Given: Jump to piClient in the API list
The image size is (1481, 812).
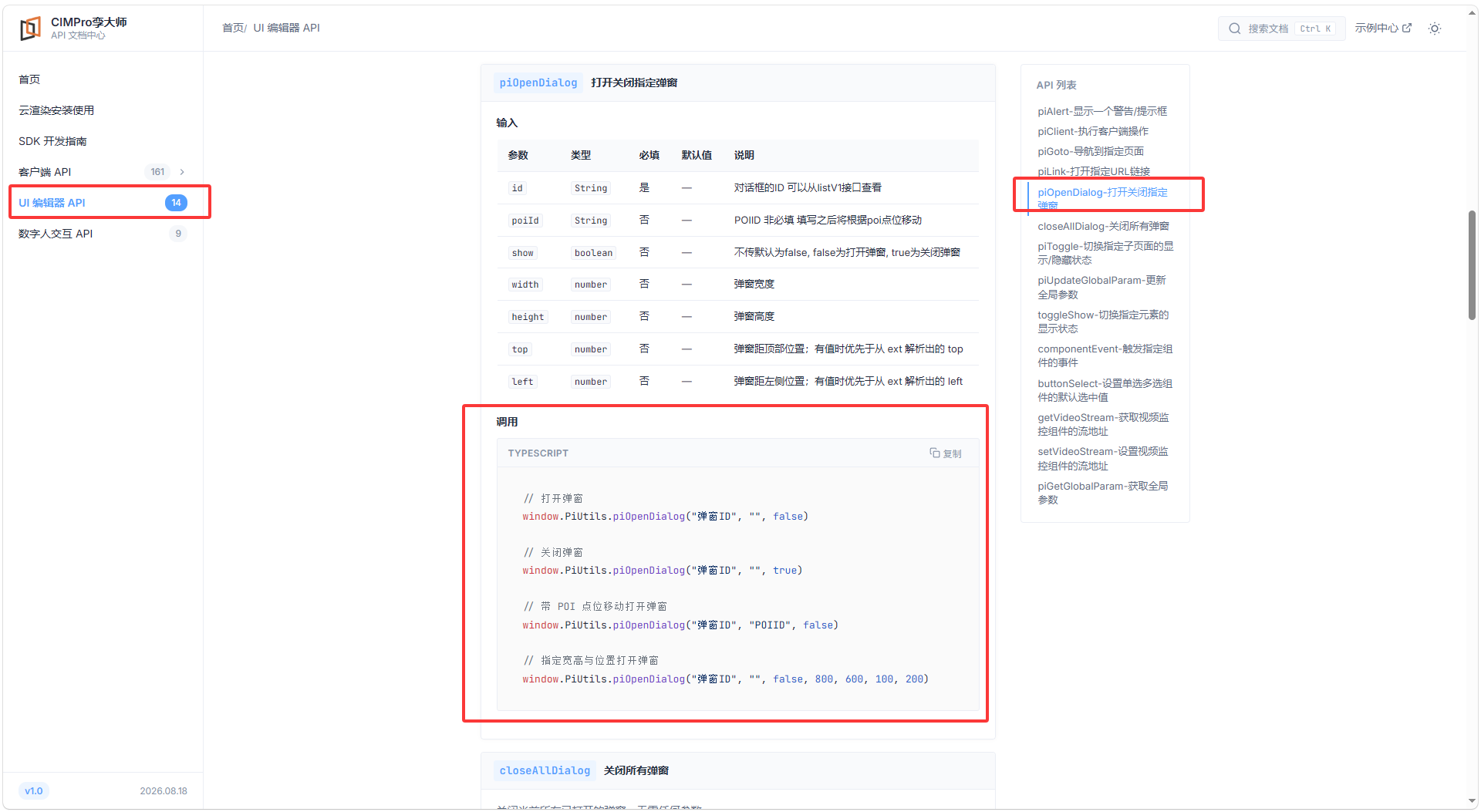Looking at the screenshot, I should tap(1093, 131).
